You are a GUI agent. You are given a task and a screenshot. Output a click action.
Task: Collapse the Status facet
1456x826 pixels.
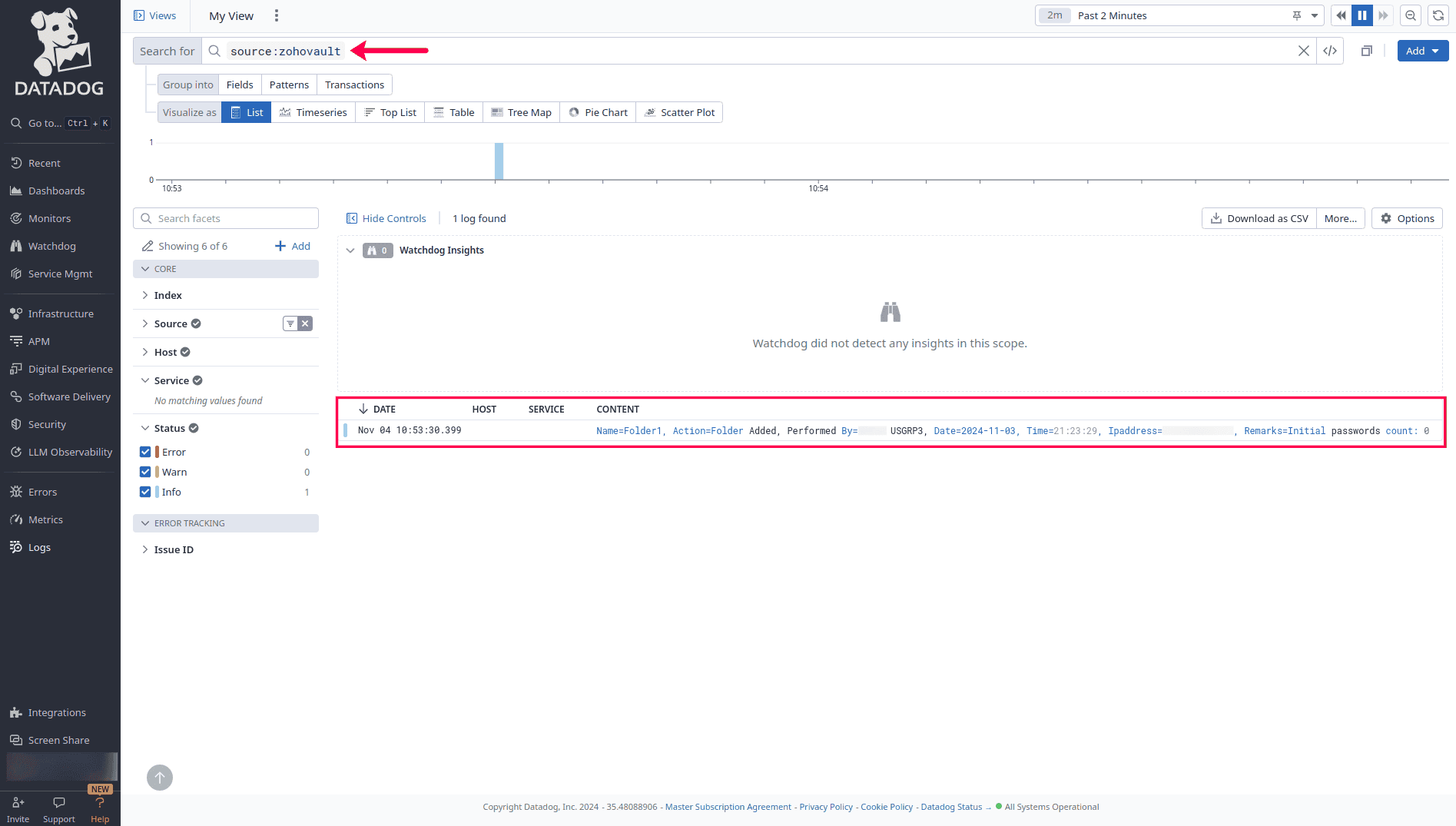[x=145, y=428]
